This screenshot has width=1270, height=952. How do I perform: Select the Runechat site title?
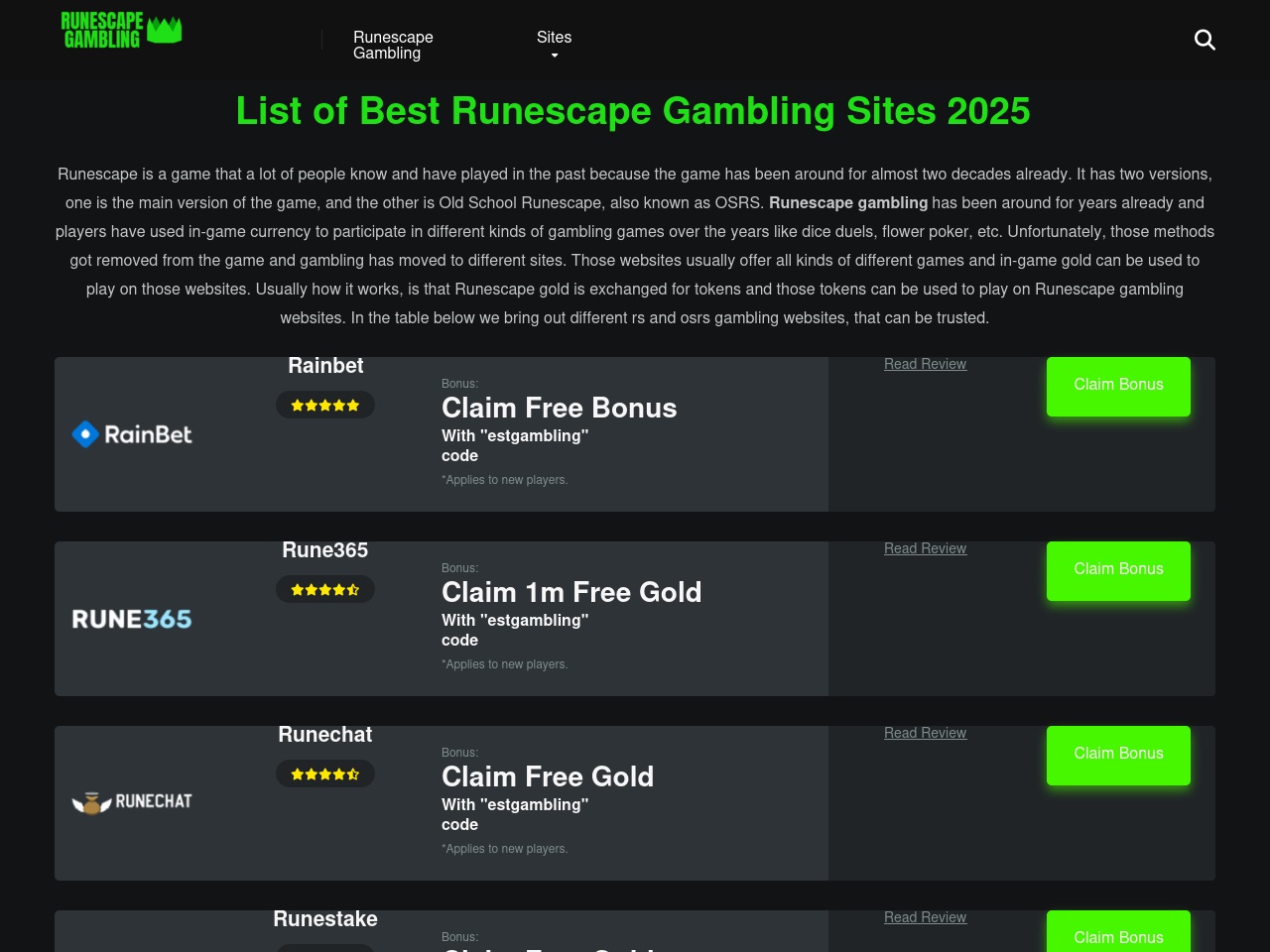[x=325, y=735]
